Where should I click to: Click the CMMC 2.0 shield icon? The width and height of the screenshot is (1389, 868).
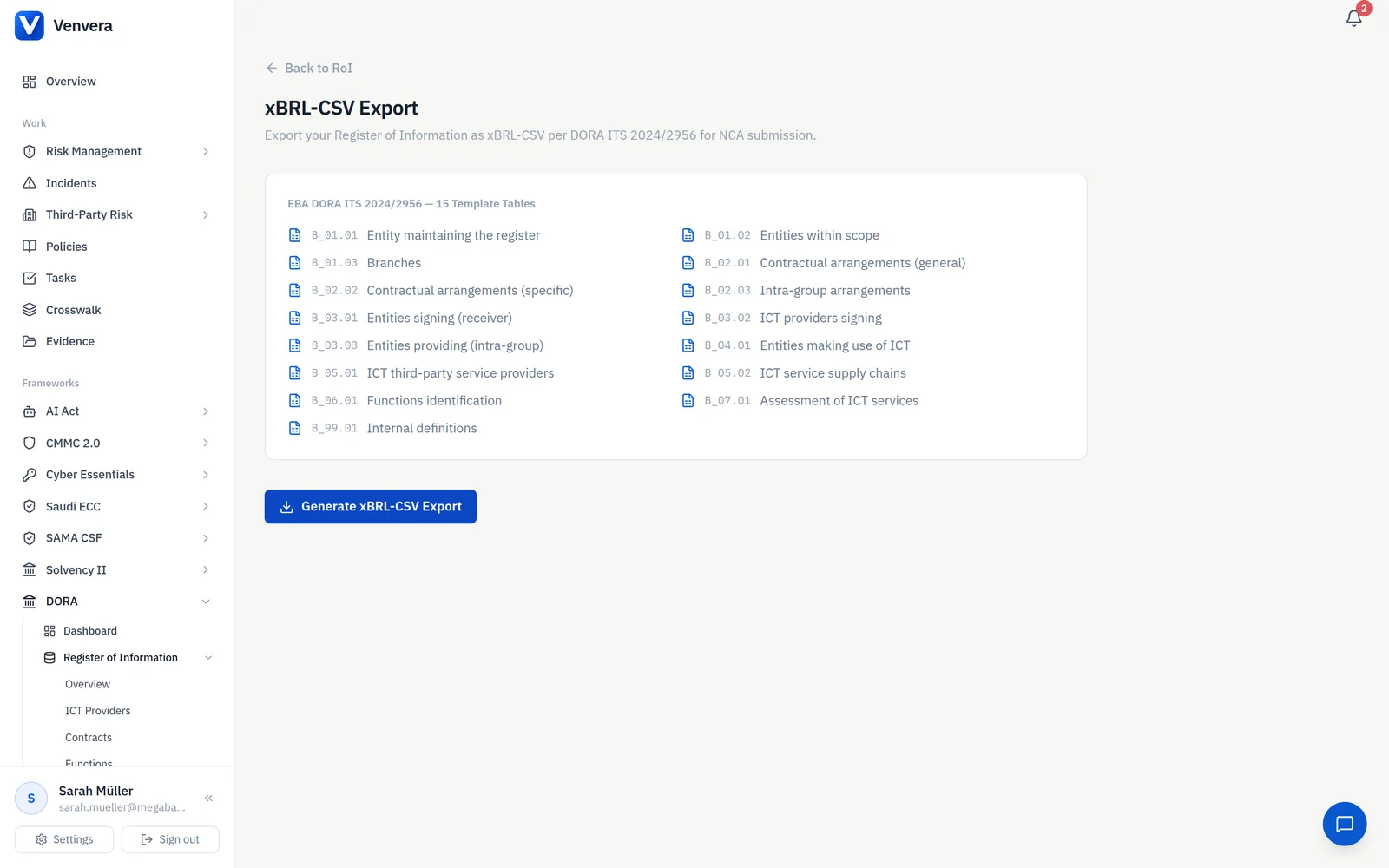(x=30, y=443)
